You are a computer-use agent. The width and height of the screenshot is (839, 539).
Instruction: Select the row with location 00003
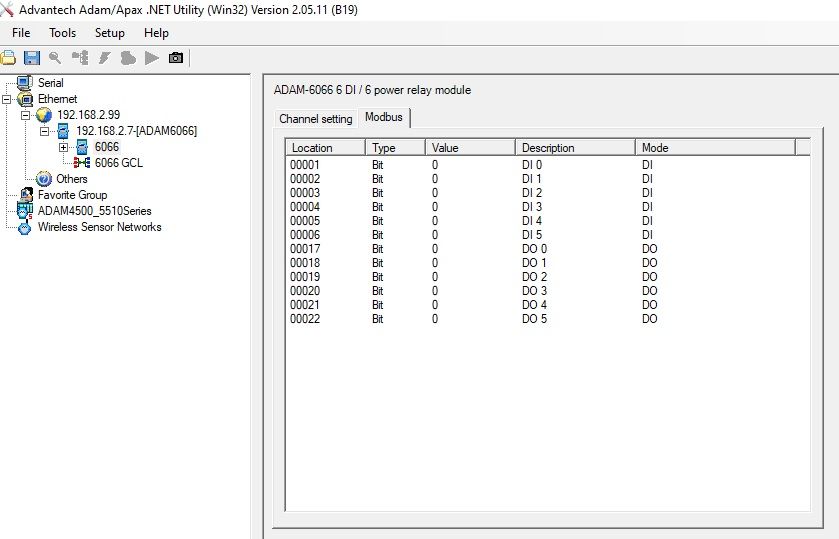[x=547, y=193]
